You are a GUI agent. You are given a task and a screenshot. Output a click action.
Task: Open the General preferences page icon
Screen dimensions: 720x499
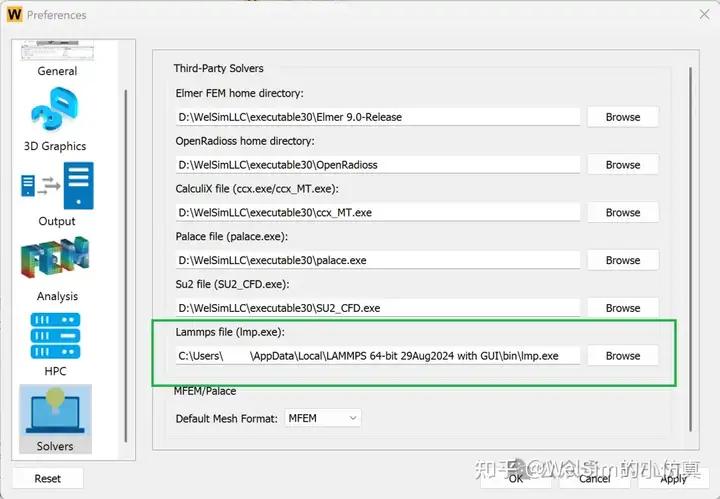point(57,50)
